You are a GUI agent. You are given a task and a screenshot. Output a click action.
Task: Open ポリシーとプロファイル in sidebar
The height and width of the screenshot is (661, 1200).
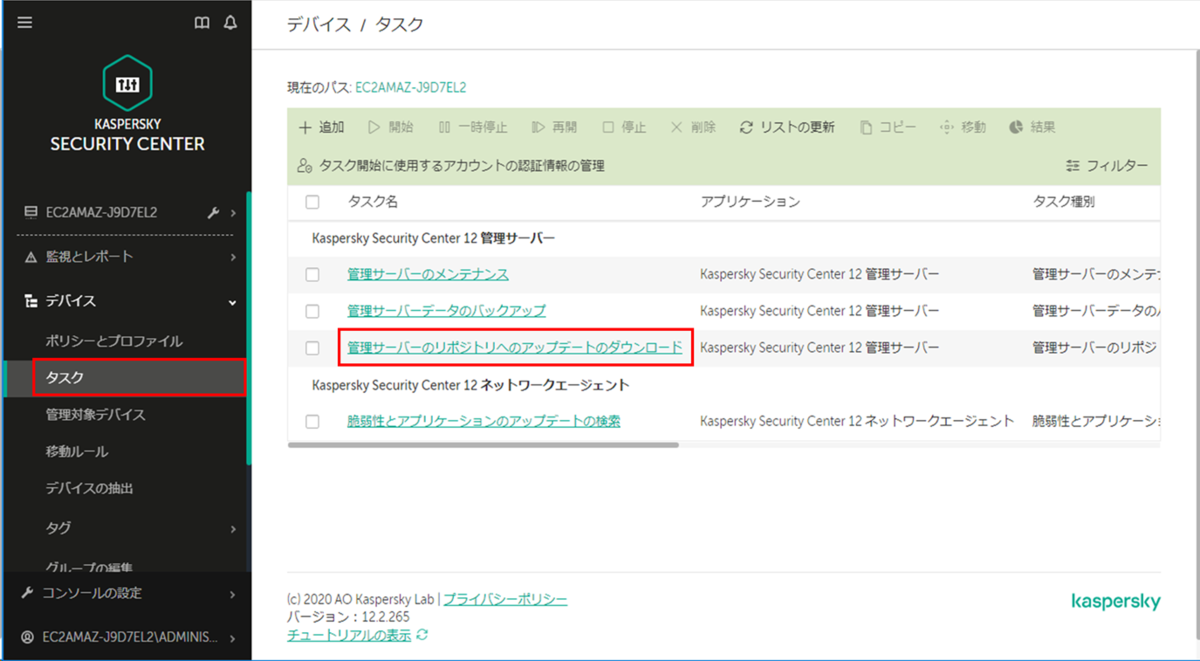point(114,341)
